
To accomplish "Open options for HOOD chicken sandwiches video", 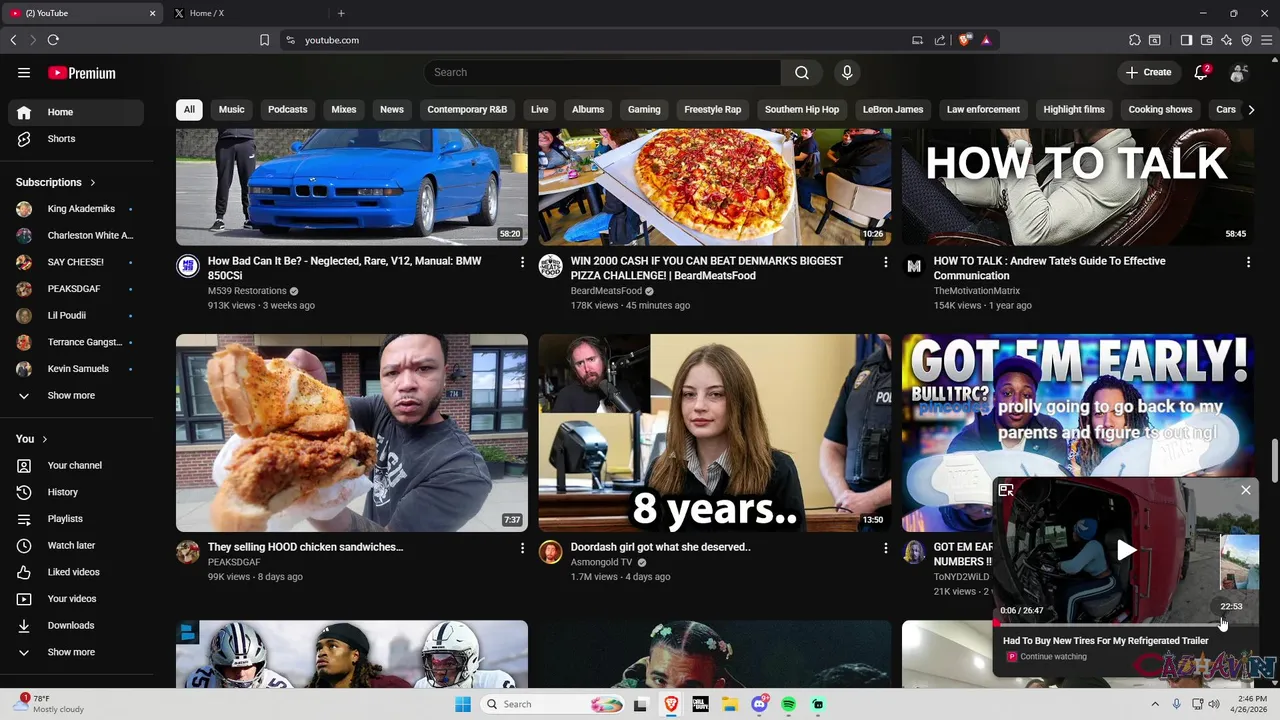I will coord(522,548).
